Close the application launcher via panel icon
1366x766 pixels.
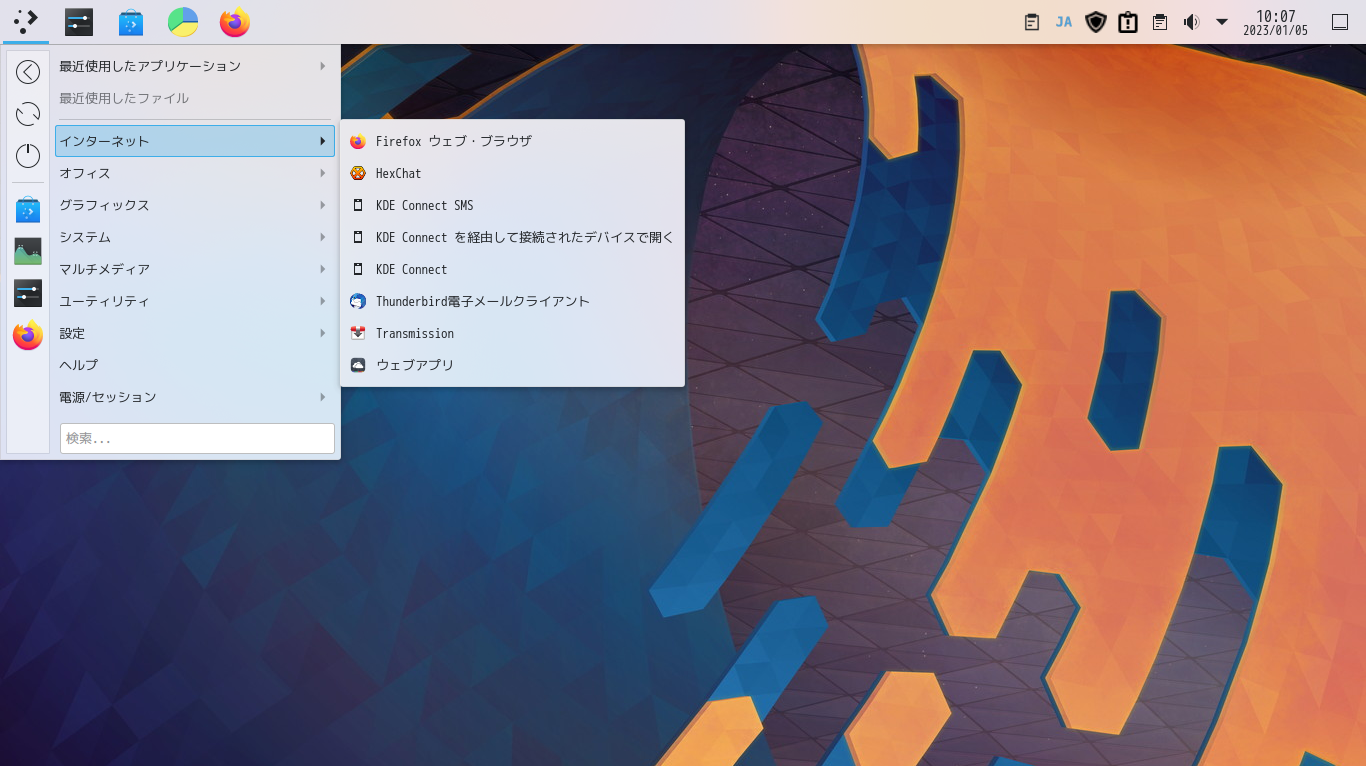[26, 21]
